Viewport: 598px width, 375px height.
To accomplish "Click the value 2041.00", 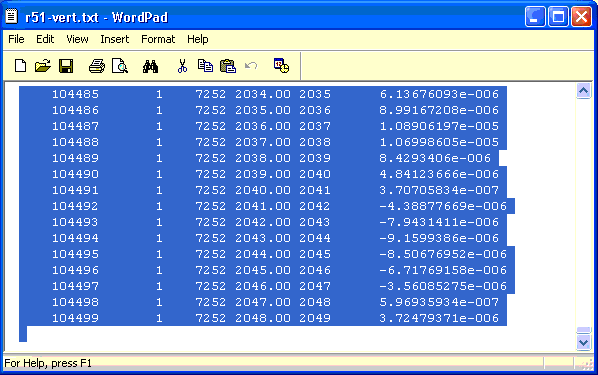I will pyautogui.click(x=263, y=206).
